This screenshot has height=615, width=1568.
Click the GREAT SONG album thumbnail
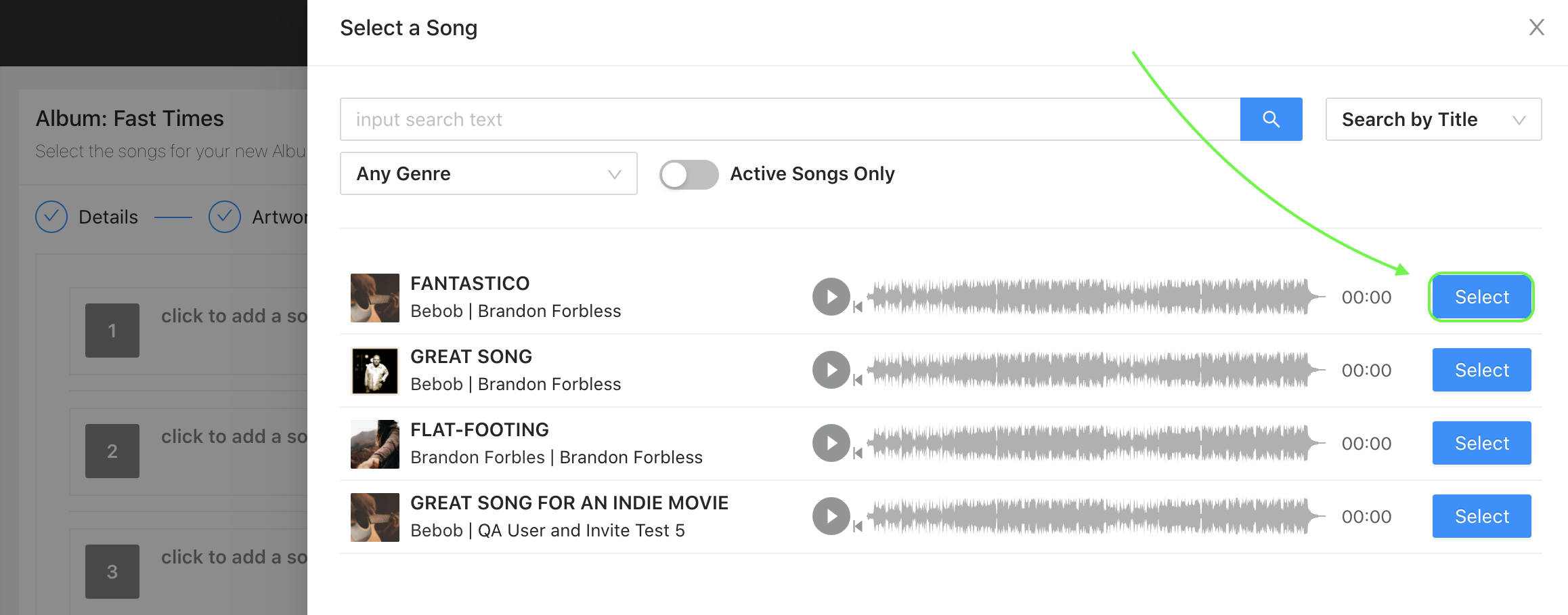(x=374, y=370)
